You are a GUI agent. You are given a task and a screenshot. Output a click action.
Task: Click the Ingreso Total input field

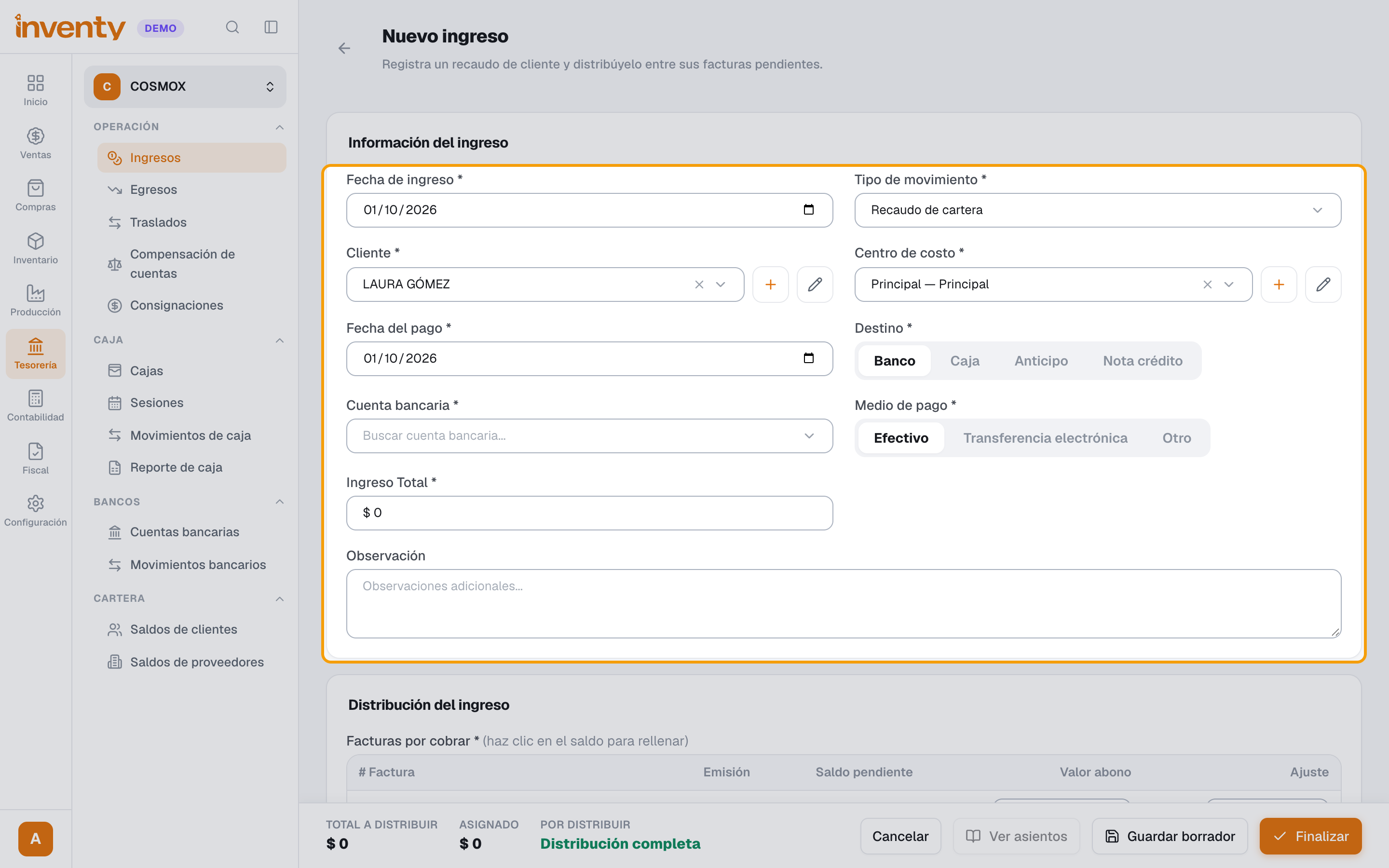pyautogui.click(x=589, y=513)
